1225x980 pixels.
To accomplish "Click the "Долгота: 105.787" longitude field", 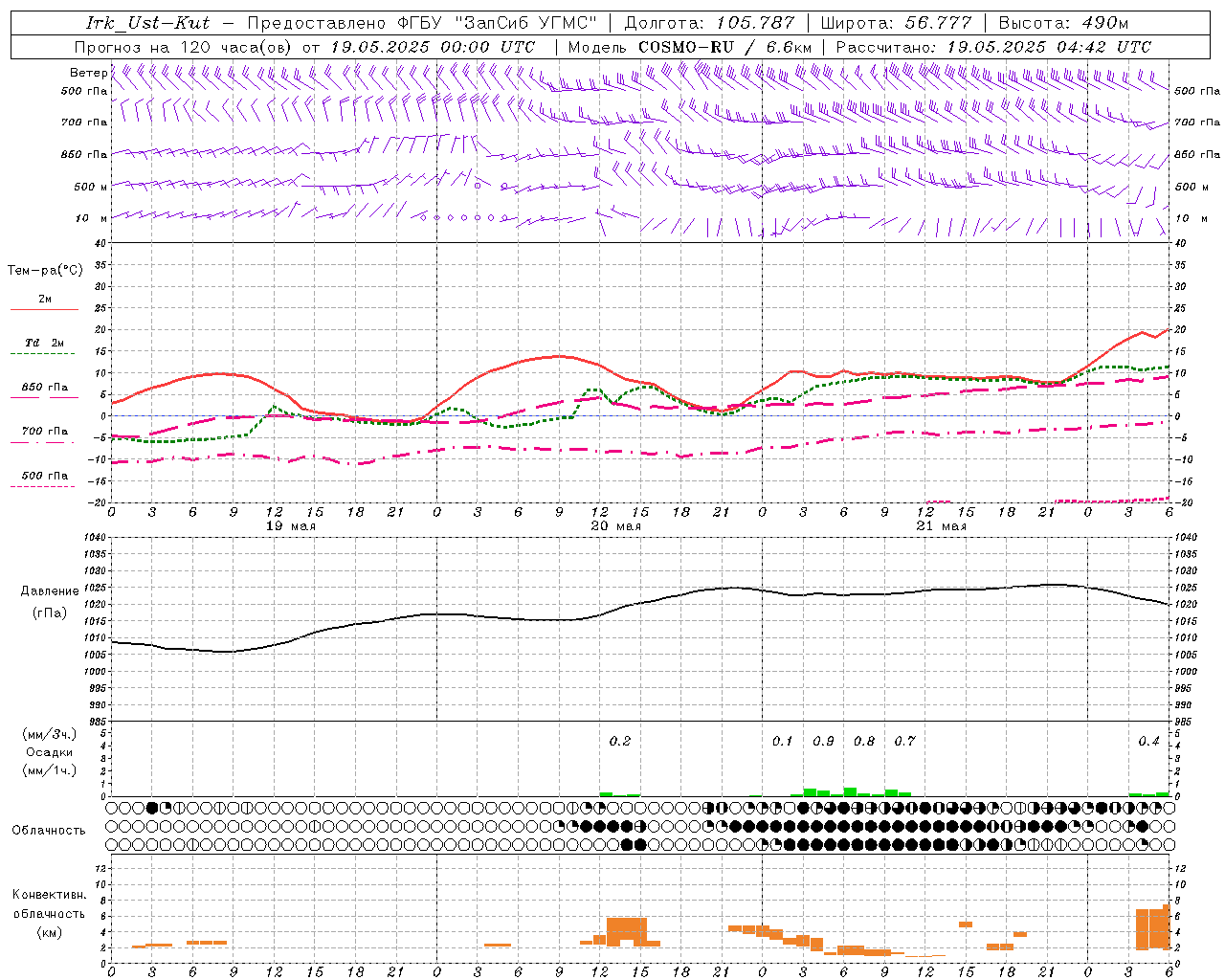I will pyautogui.click(x=709, y=23).
